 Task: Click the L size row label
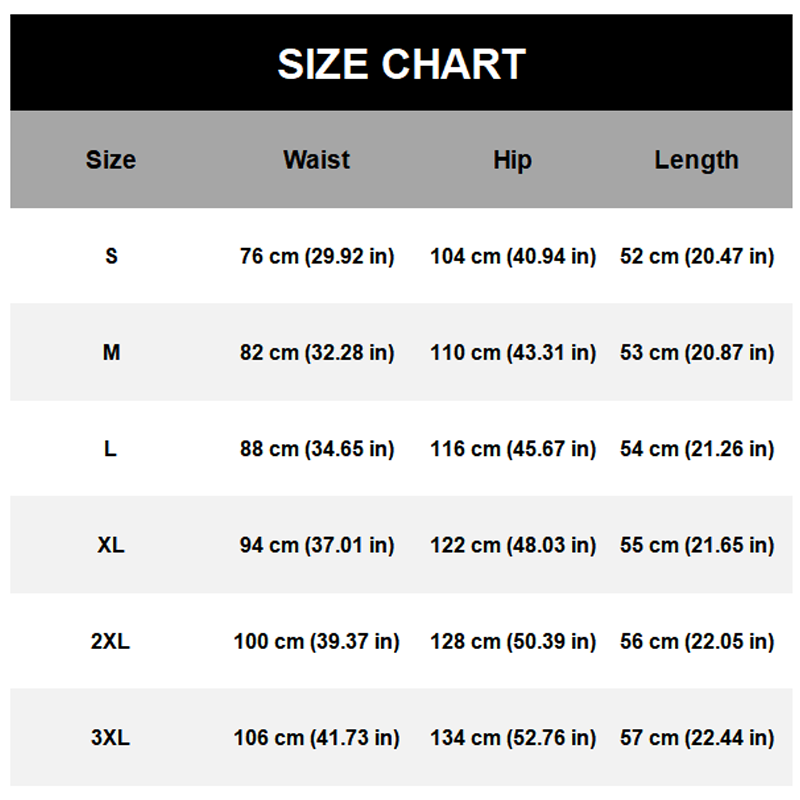pos(111,449)
